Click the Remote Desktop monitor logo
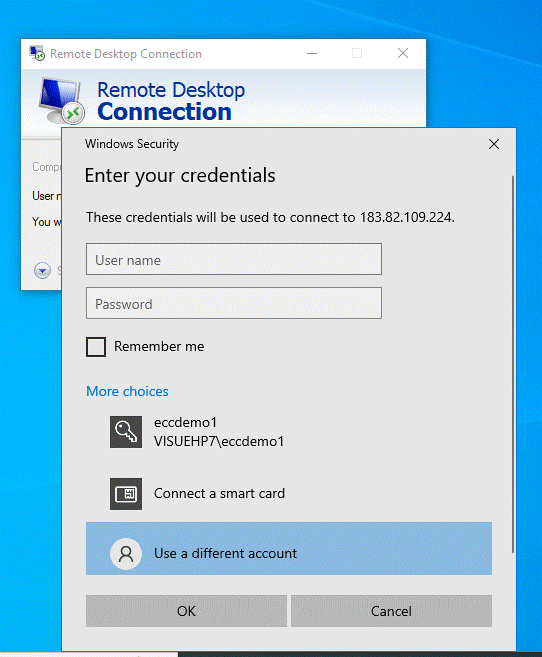This screenshot has height=657, width=542. point(61,101)
